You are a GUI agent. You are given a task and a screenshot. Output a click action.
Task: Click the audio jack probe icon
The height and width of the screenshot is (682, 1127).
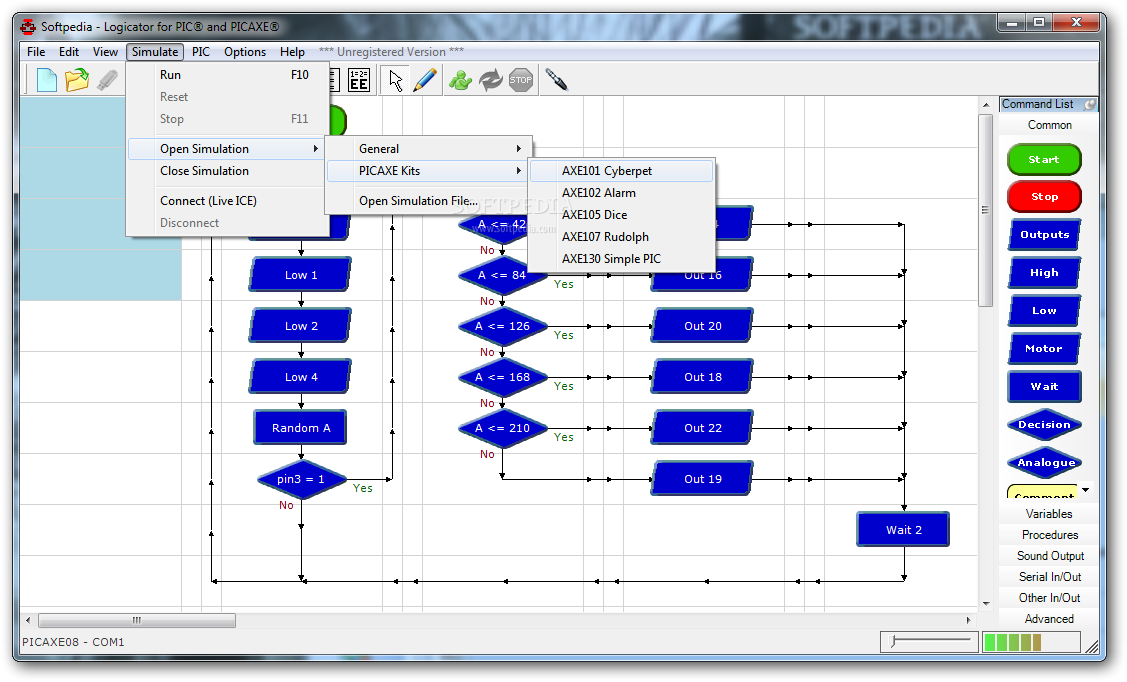click(556, 80)
